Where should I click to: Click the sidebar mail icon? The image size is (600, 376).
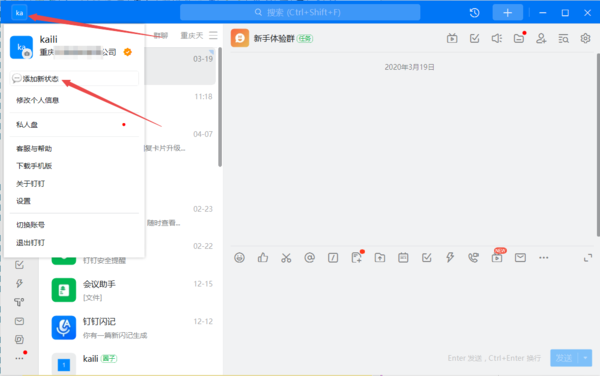(x=20, y=321)
